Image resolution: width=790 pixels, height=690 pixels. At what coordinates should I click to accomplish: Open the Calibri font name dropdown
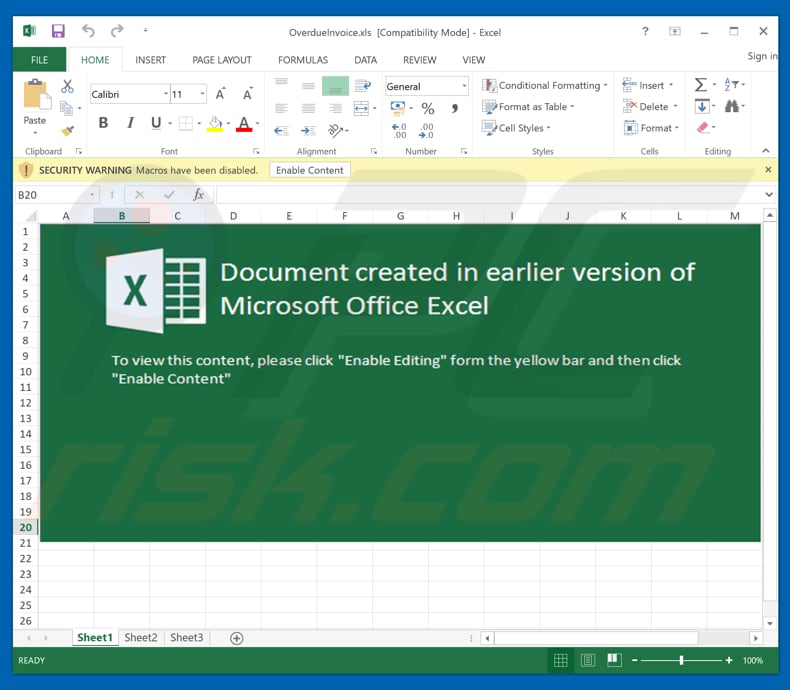click(165, 94)
